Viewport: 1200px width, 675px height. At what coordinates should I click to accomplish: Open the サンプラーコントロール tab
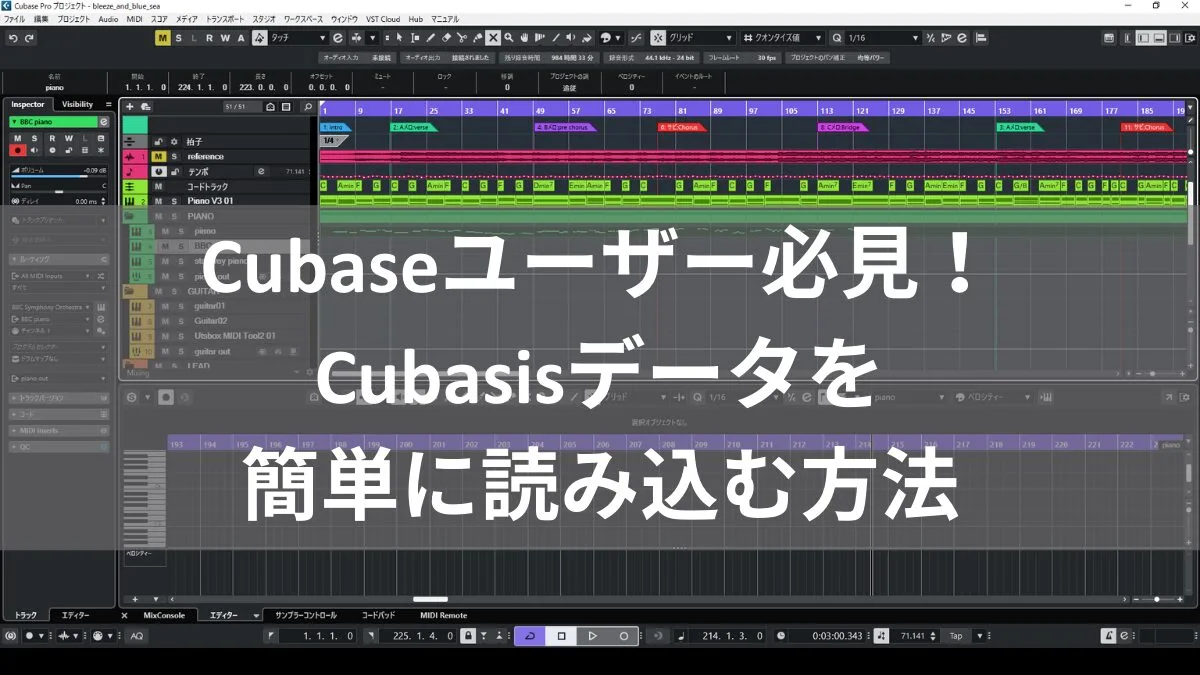point(306,615)
